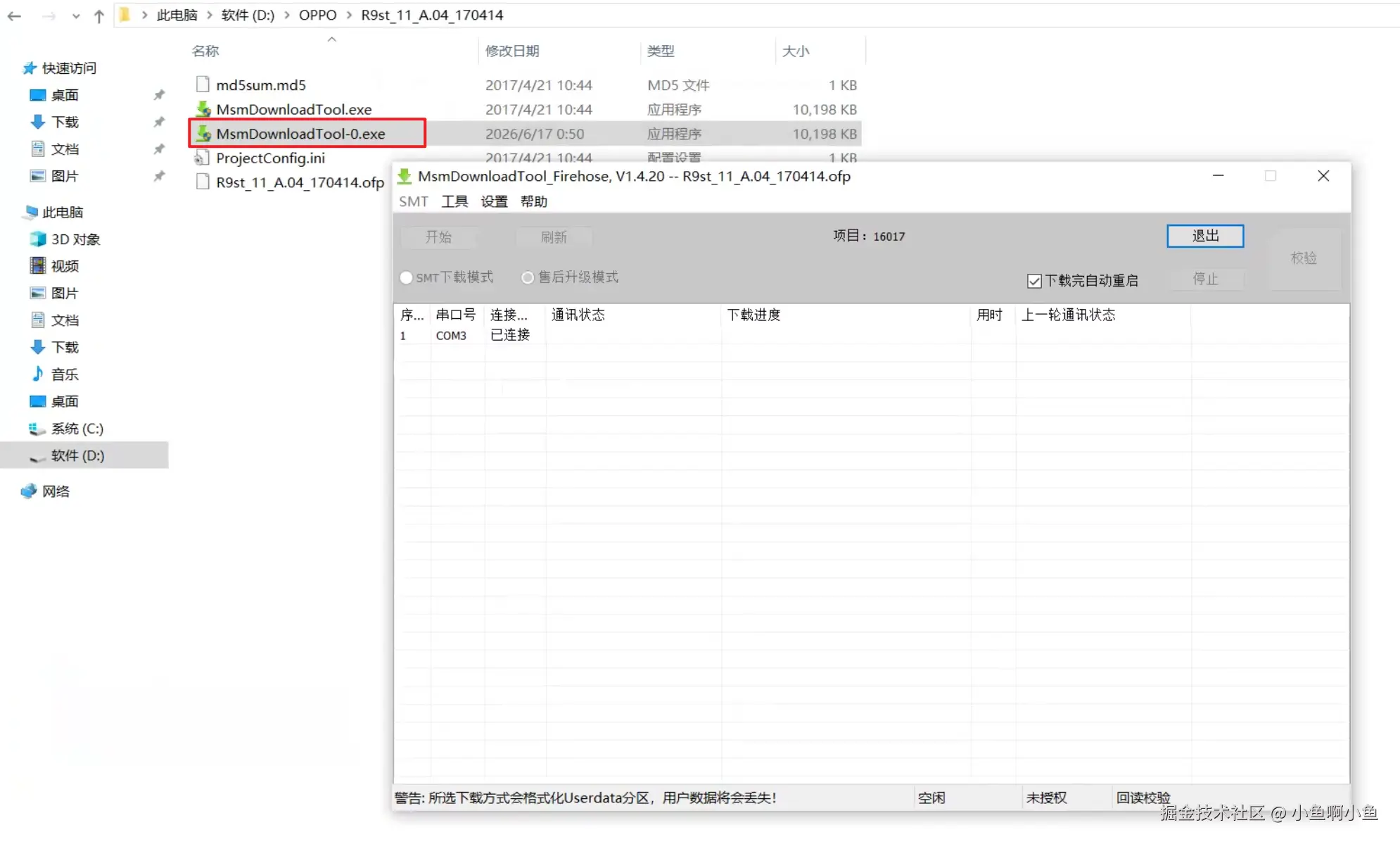1400x844 pixels.
Task: Click the quick access star icon
Action: click(x=29, y=68)
